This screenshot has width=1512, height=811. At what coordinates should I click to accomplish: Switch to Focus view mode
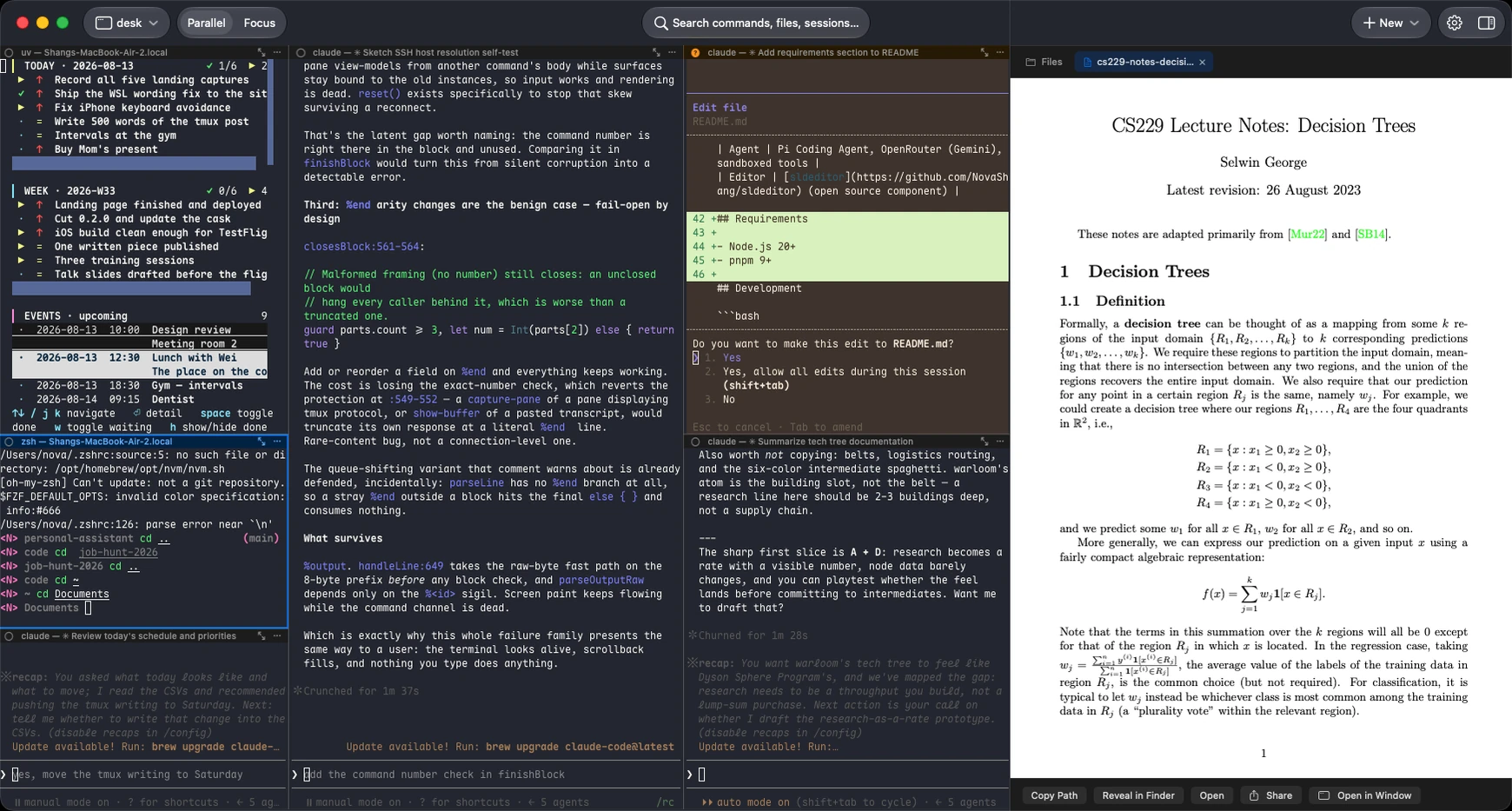pos(259,23)
